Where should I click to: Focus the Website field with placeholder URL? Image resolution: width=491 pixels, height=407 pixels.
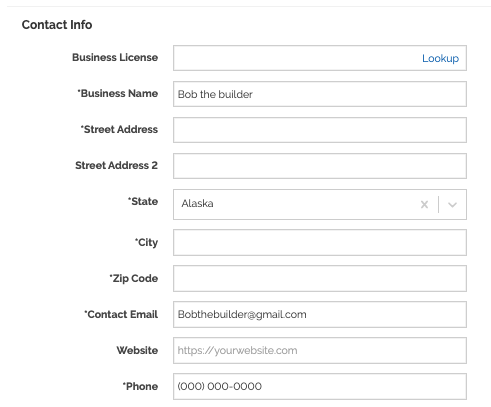coord(320,350)
